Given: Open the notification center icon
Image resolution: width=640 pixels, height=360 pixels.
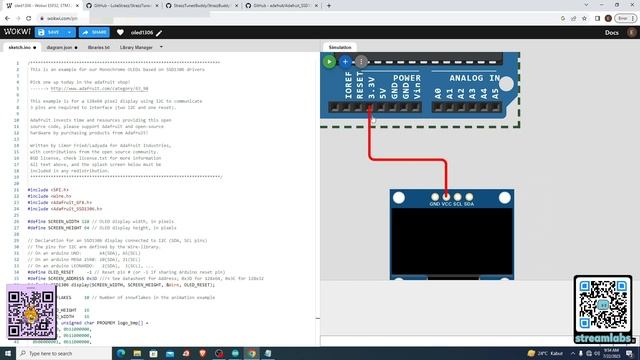Looking at the screenshot, I should 630,353.
